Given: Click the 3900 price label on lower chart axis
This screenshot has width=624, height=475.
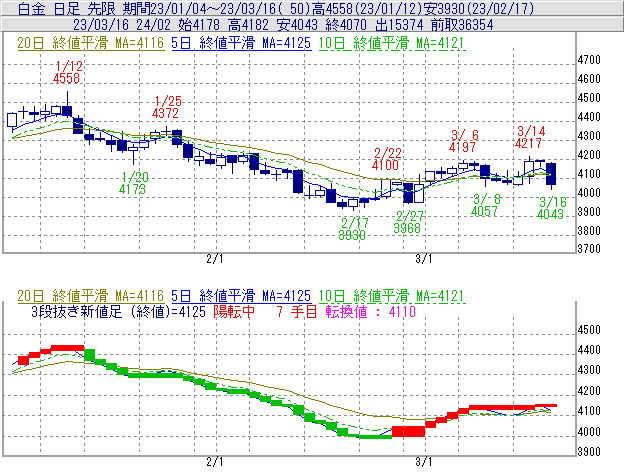Looking at the screenshot, I should click(589, 452).
